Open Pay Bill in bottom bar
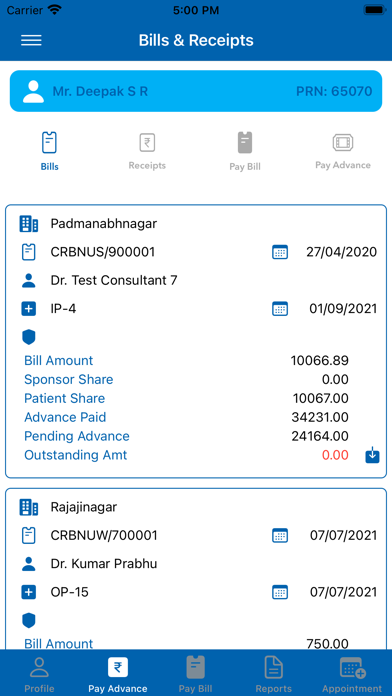The image size is (392, 696). [x=196, y=675]
